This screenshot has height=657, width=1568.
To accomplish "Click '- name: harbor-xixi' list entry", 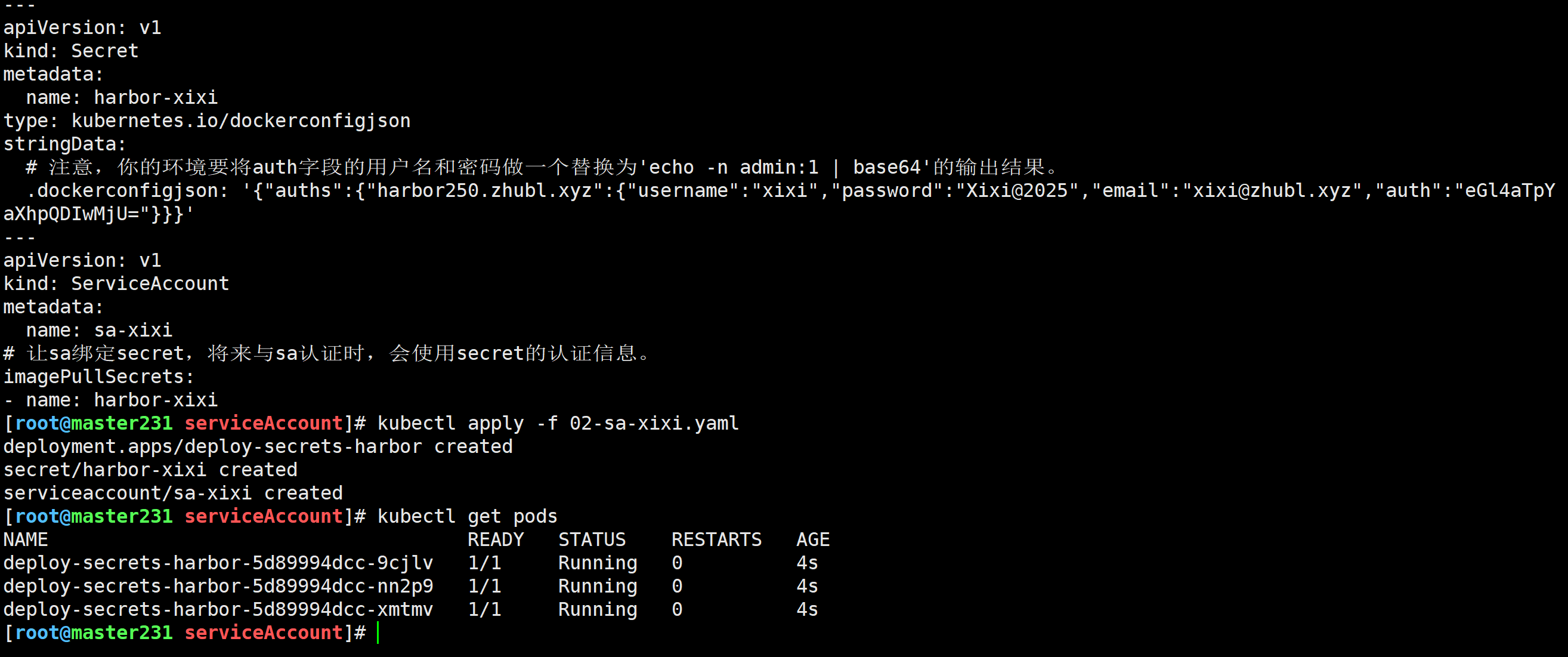I will point(110,399).
